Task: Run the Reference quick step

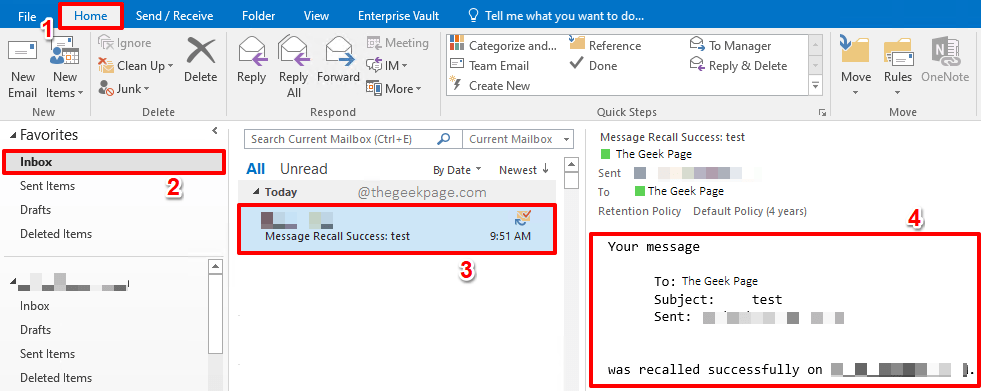Action: pos(606,45)
